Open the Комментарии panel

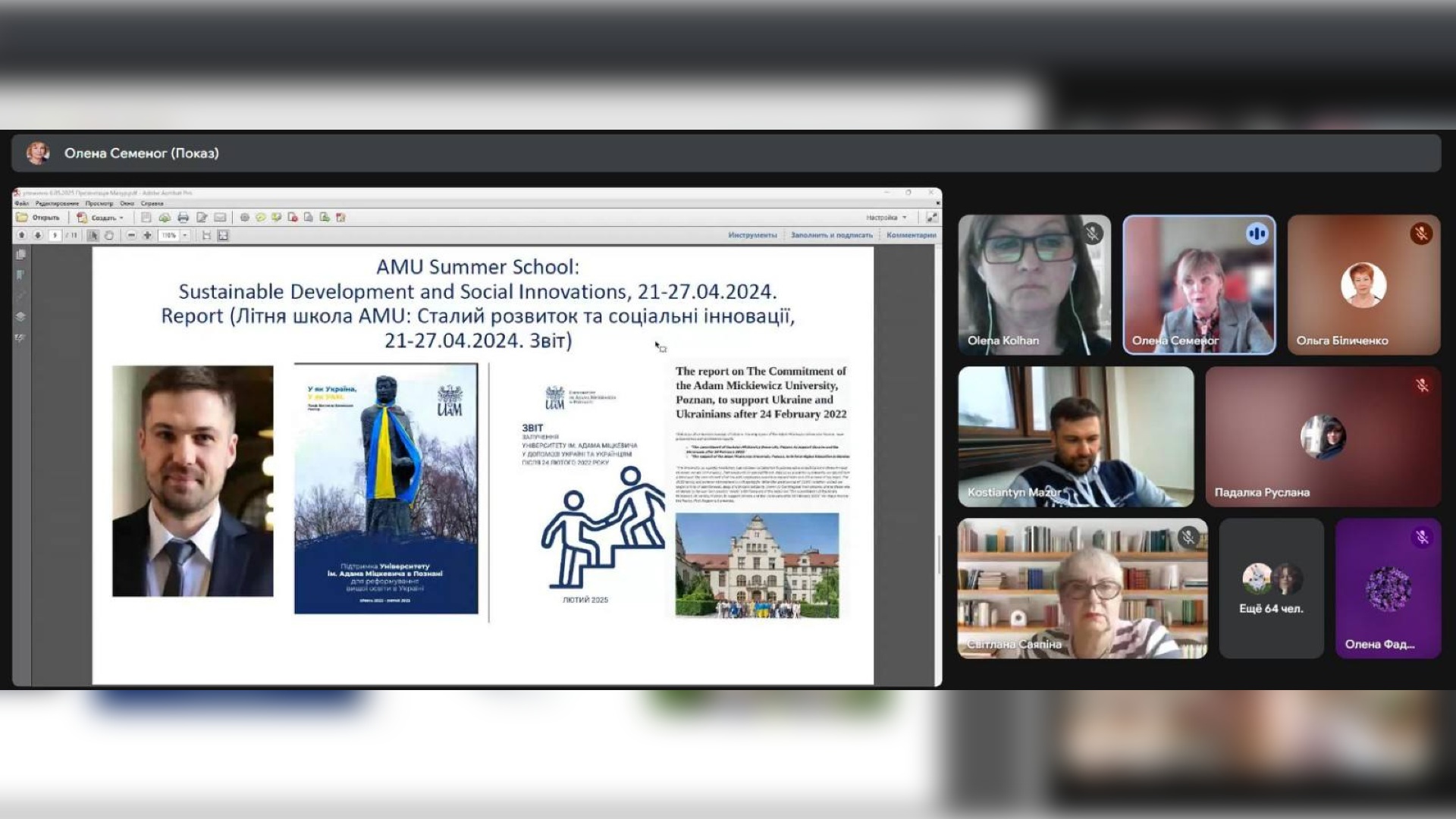[912, 235]
